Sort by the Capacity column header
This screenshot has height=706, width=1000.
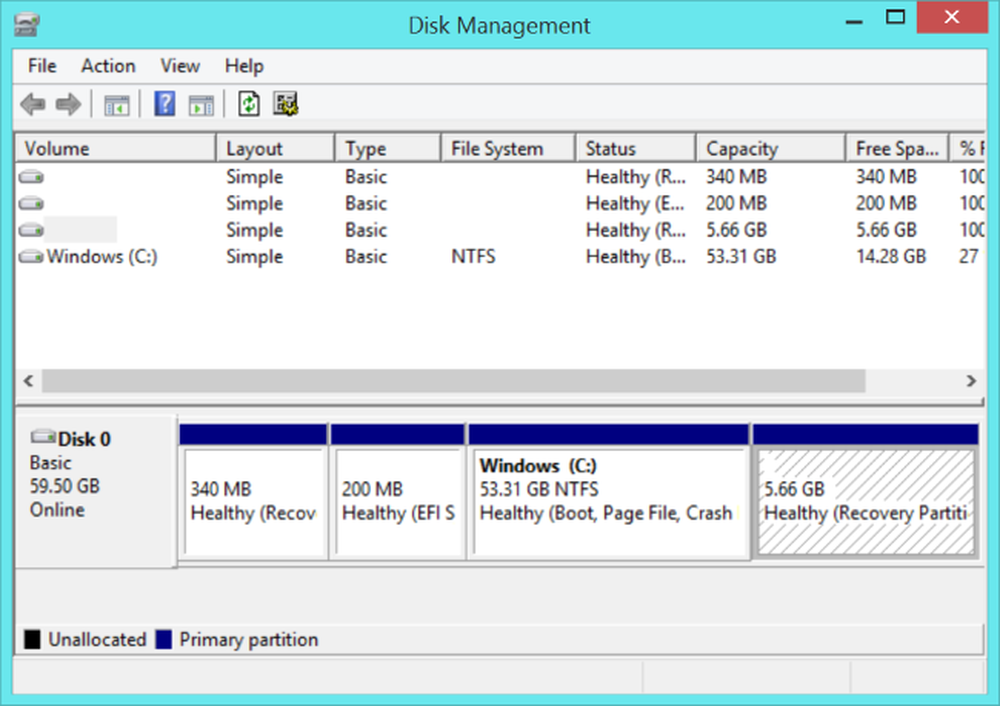coord(771,149)
